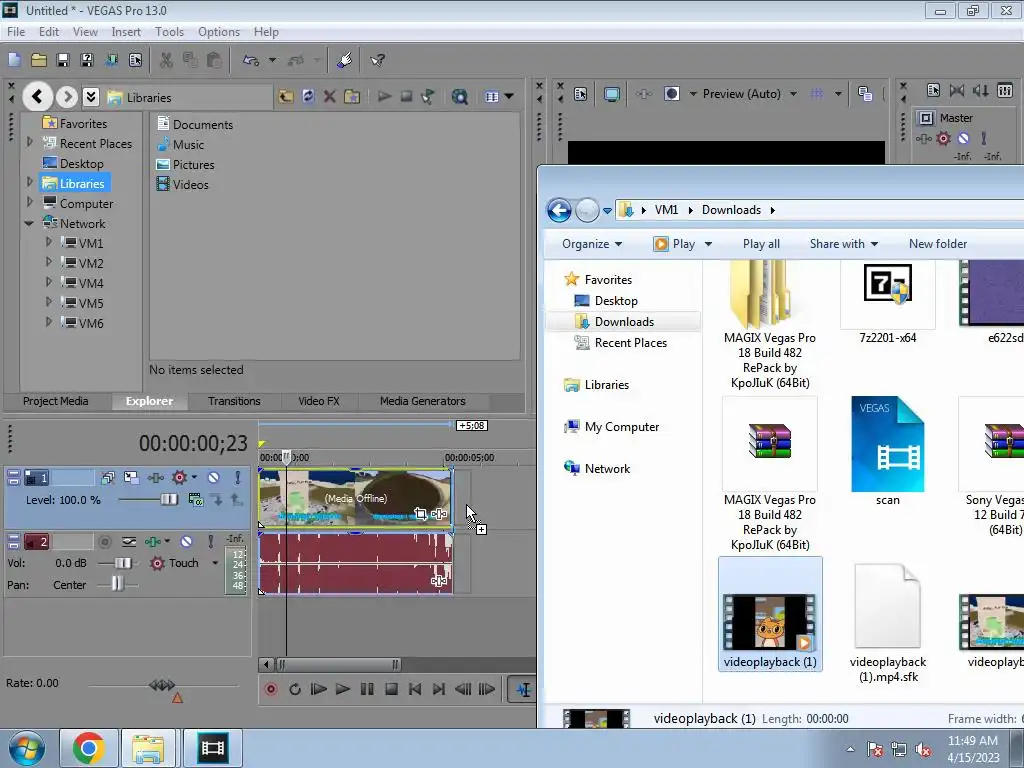Click the Open project folder icon

click(39, 60)
